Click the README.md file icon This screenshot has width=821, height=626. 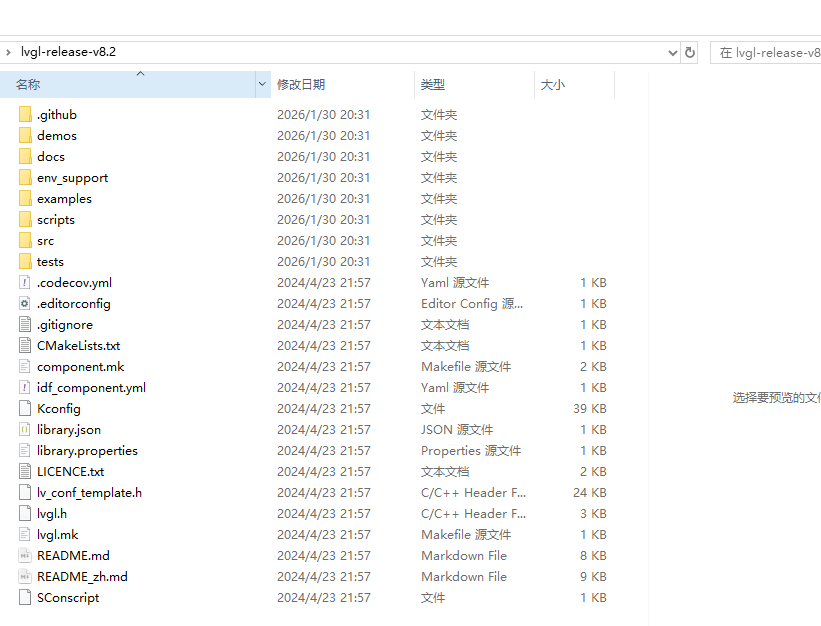click(x=25, y=556)
